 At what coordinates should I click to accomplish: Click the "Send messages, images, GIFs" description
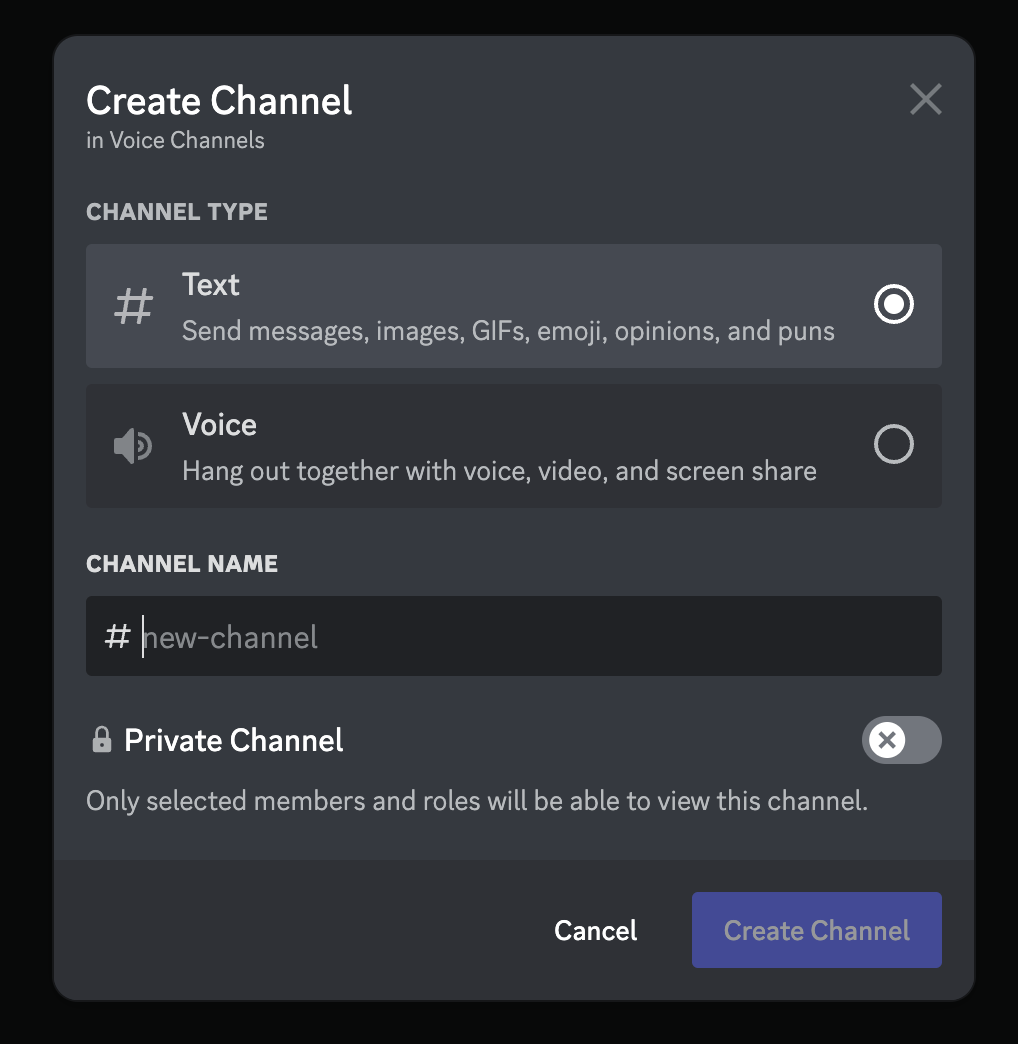coord(508,331)
